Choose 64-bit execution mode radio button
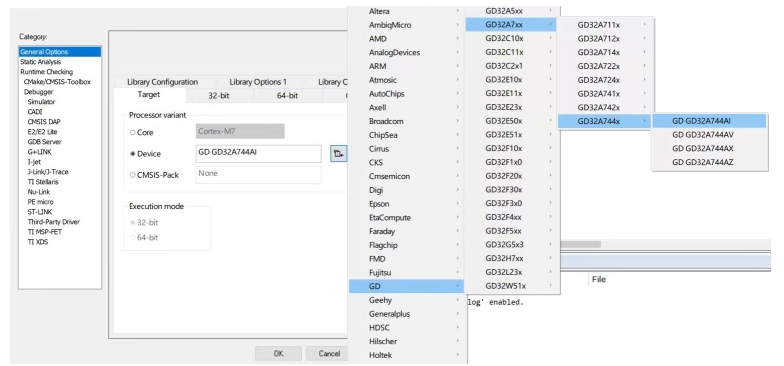Image resolution: width=784 pixels, height=366 pixels. click(x=132, y=238)
